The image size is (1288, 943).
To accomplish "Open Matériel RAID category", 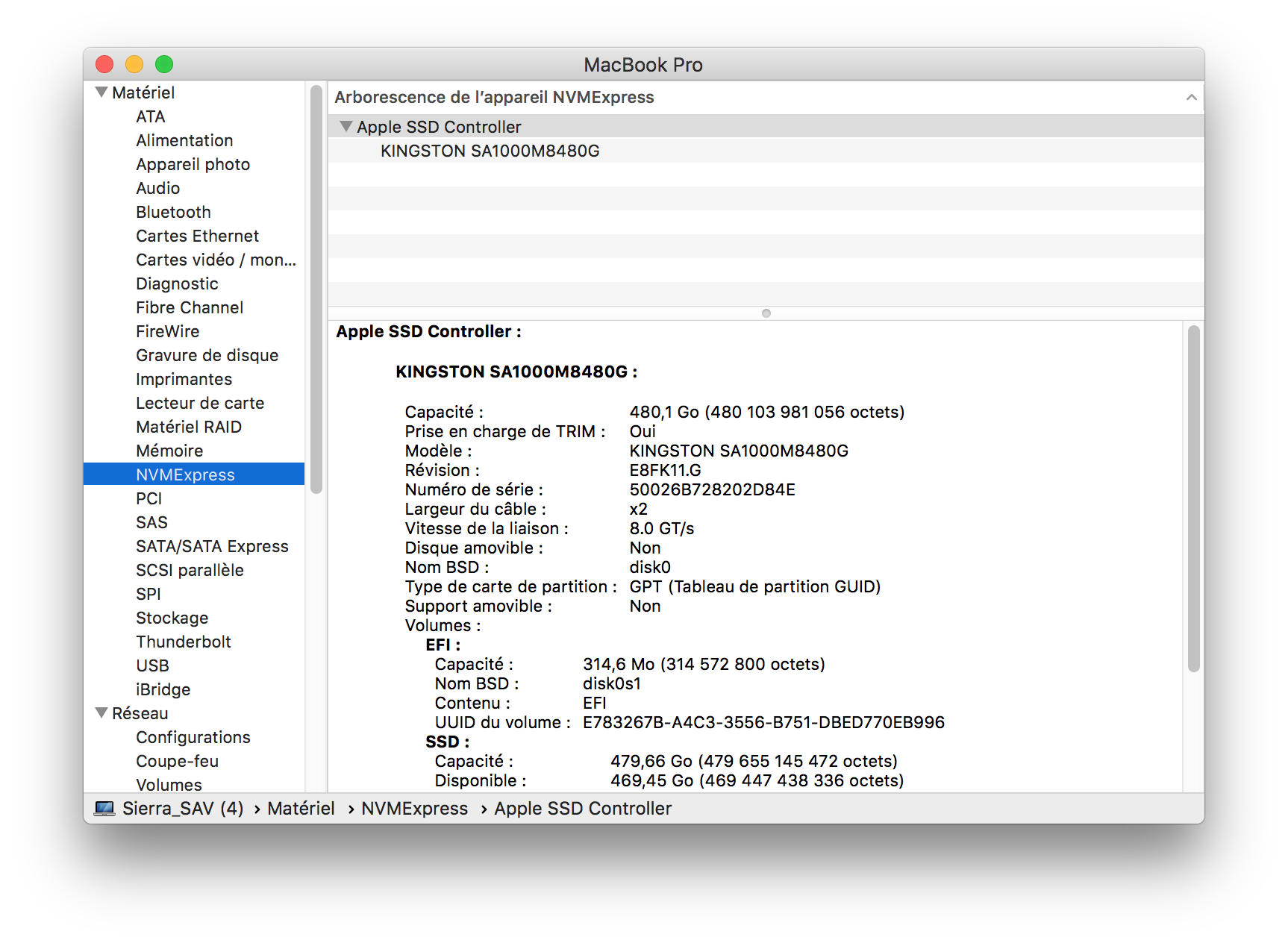I will 189,427.
